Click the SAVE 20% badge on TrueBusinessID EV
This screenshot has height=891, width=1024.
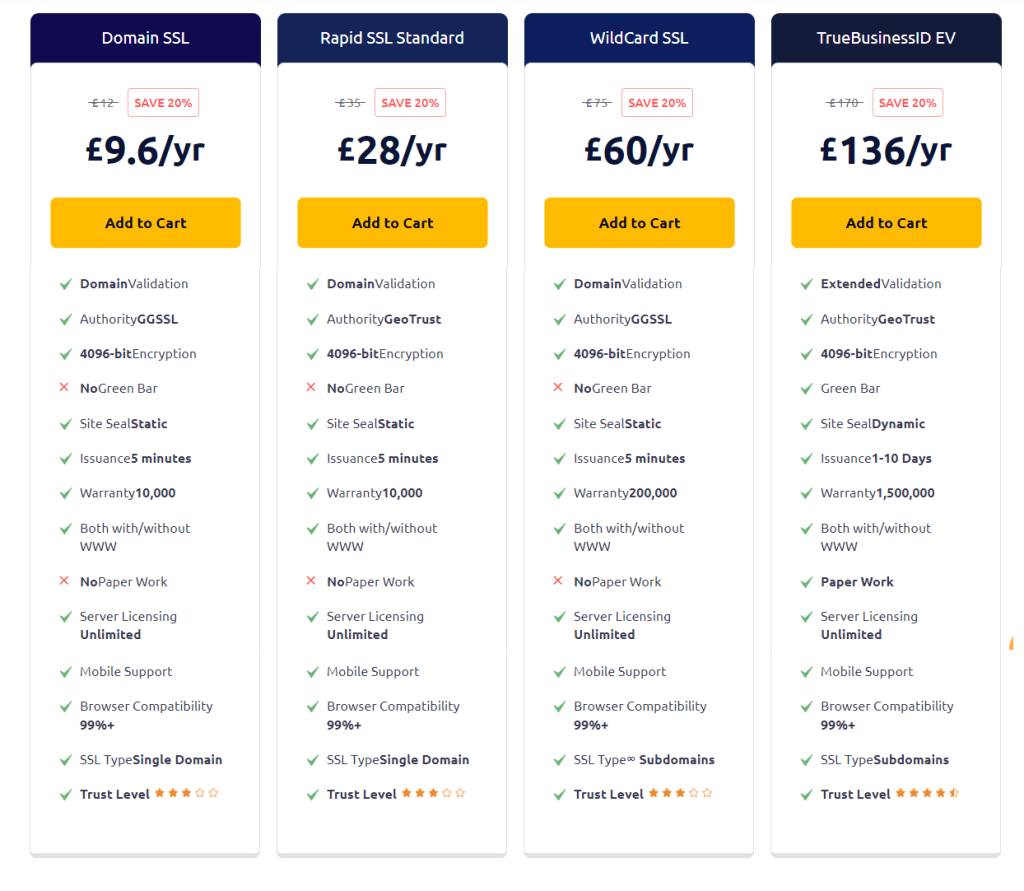(x=908, y=103)
